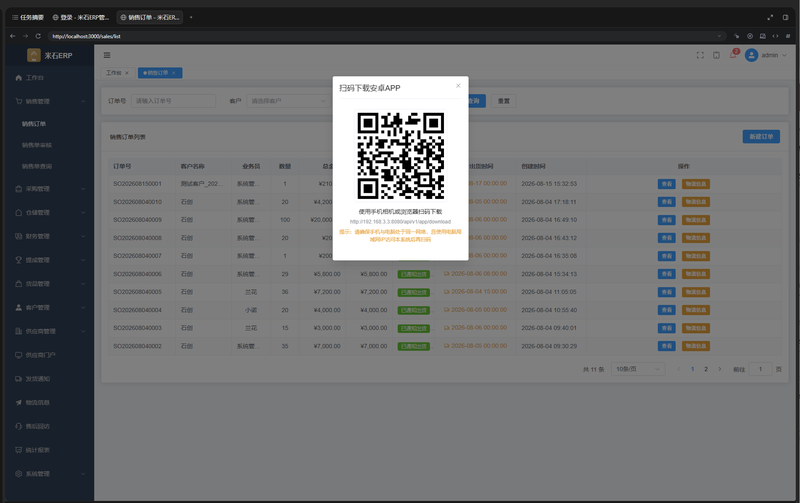Screen dimensions: 800x503
Task: Close the 销售订单 page tab
Action: pos(173,73)
